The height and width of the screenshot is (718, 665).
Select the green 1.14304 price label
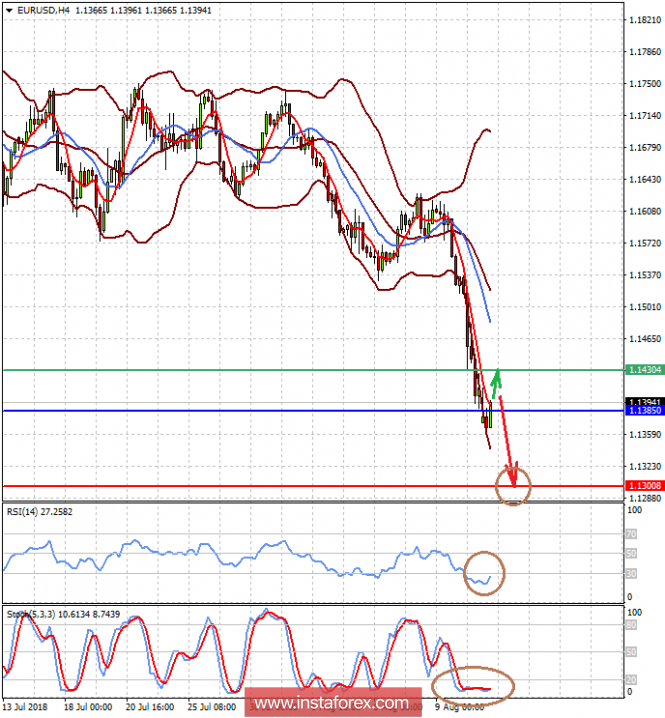point(645,370)
